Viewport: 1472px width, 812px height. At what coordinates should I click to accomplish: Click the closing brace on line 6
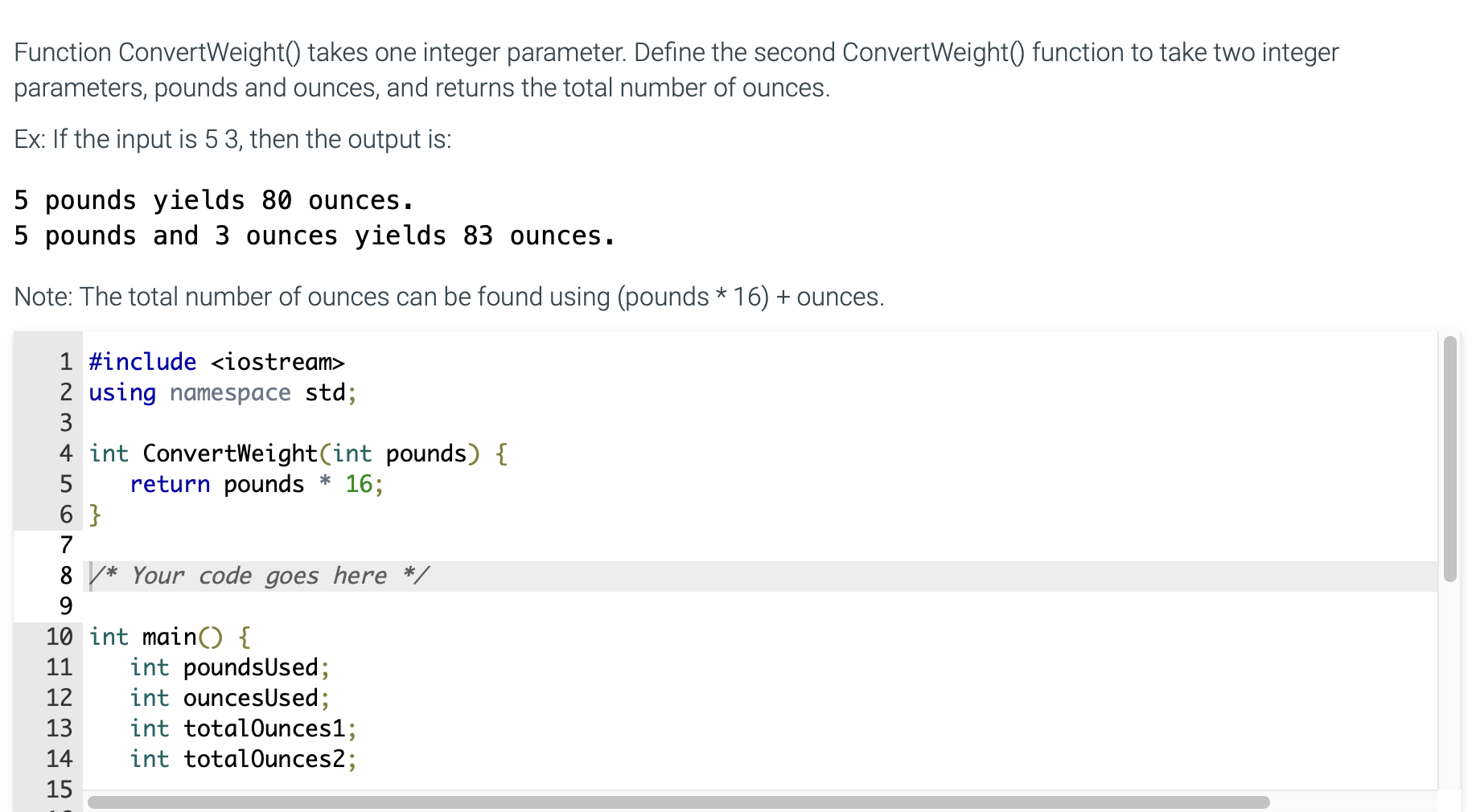click(93, 515)
